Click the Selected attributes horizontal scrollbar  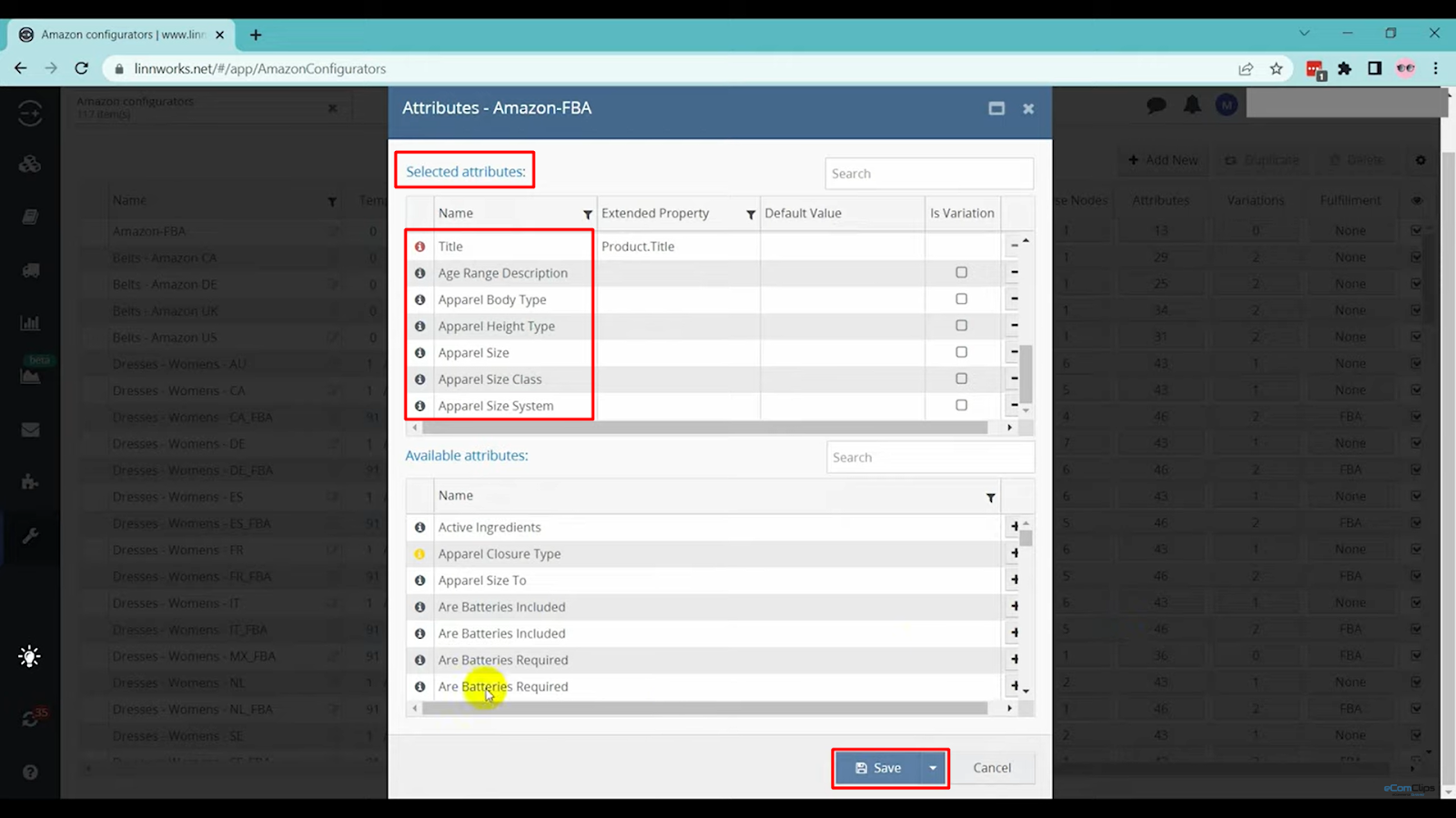tap(705, 427)
